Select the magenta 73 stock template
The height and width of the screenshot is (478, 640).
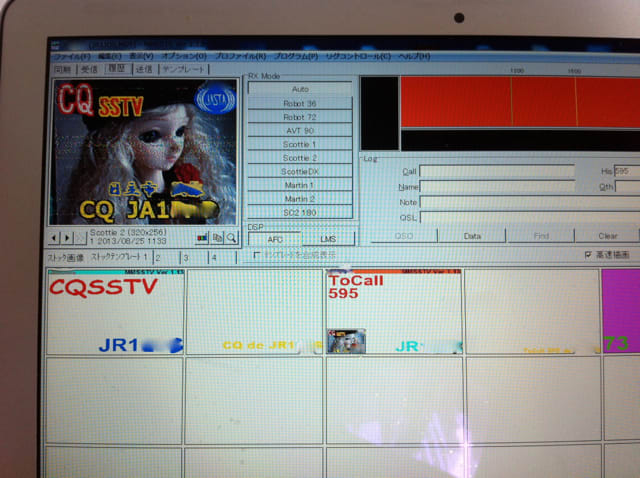point(621,311)
